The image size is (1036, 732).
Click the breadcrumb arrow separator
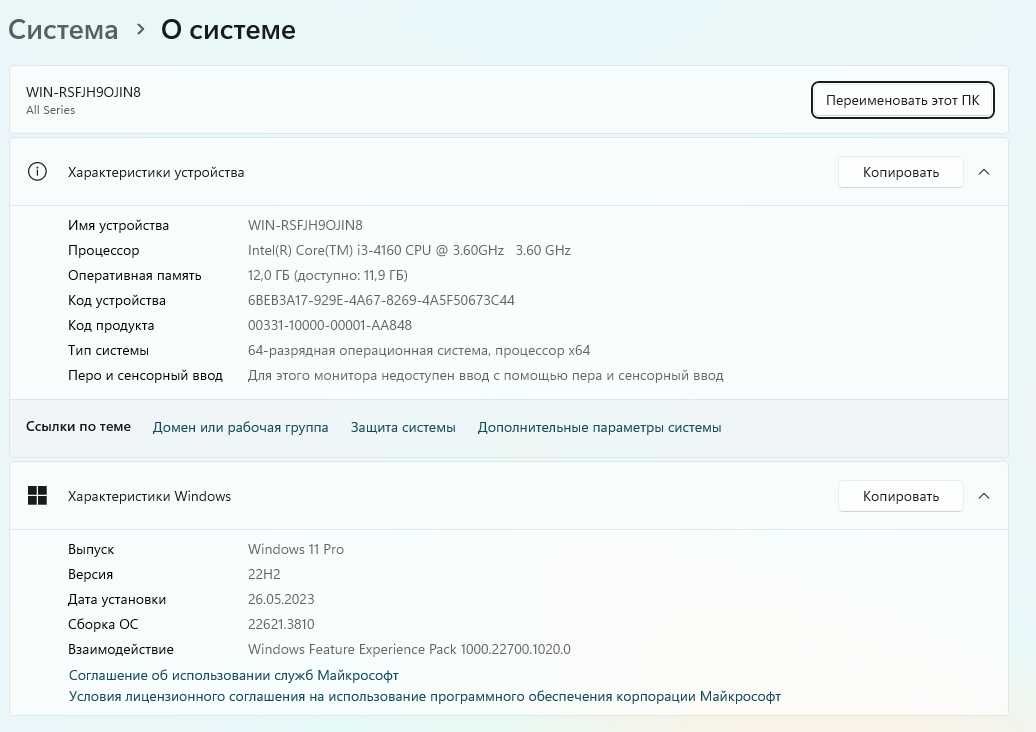pos(140,29)
